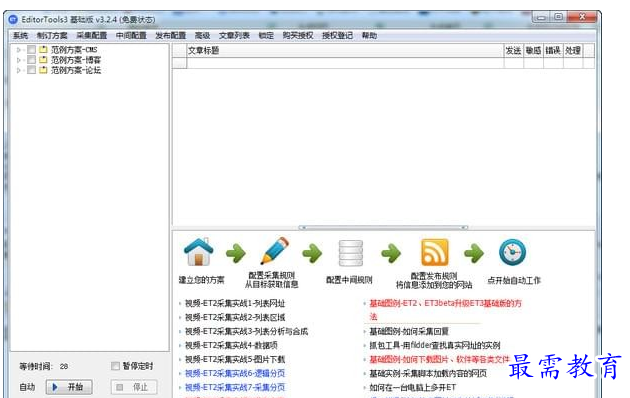Open the 锁定 menu
630x398 pixels.
(266, 35)
